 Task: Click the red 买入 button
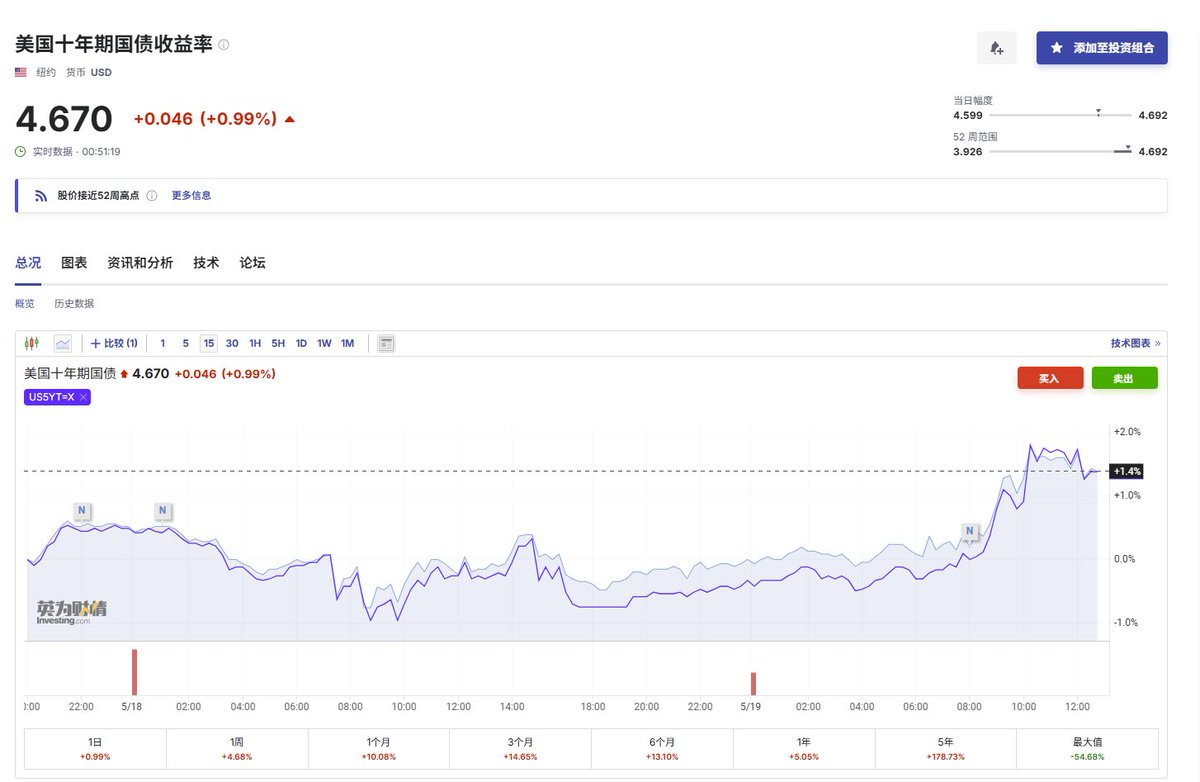coord(1050,378)
